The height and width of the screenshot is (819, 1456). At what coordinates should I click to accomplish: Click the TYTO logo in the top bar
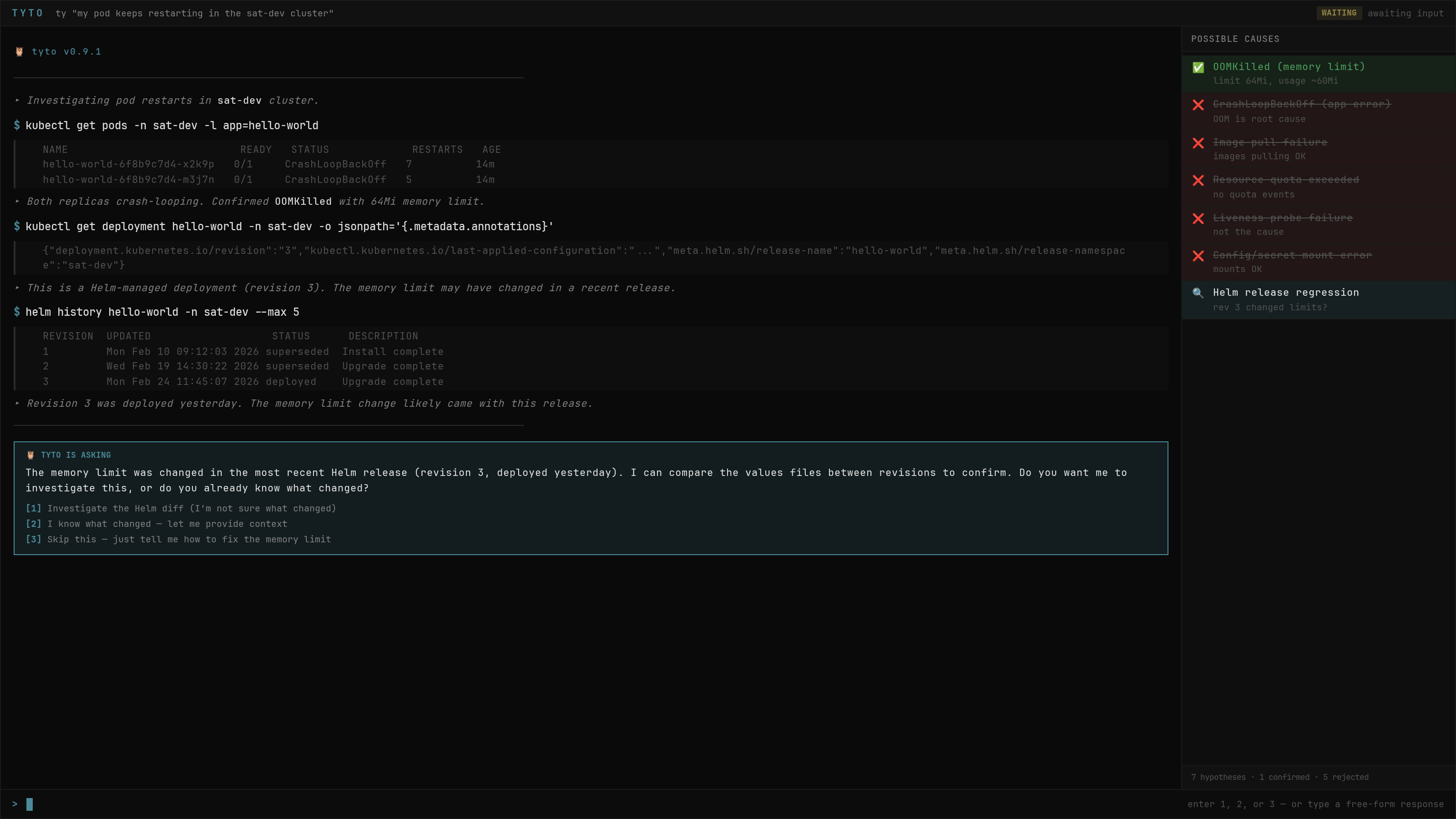[x=27, y=13]
